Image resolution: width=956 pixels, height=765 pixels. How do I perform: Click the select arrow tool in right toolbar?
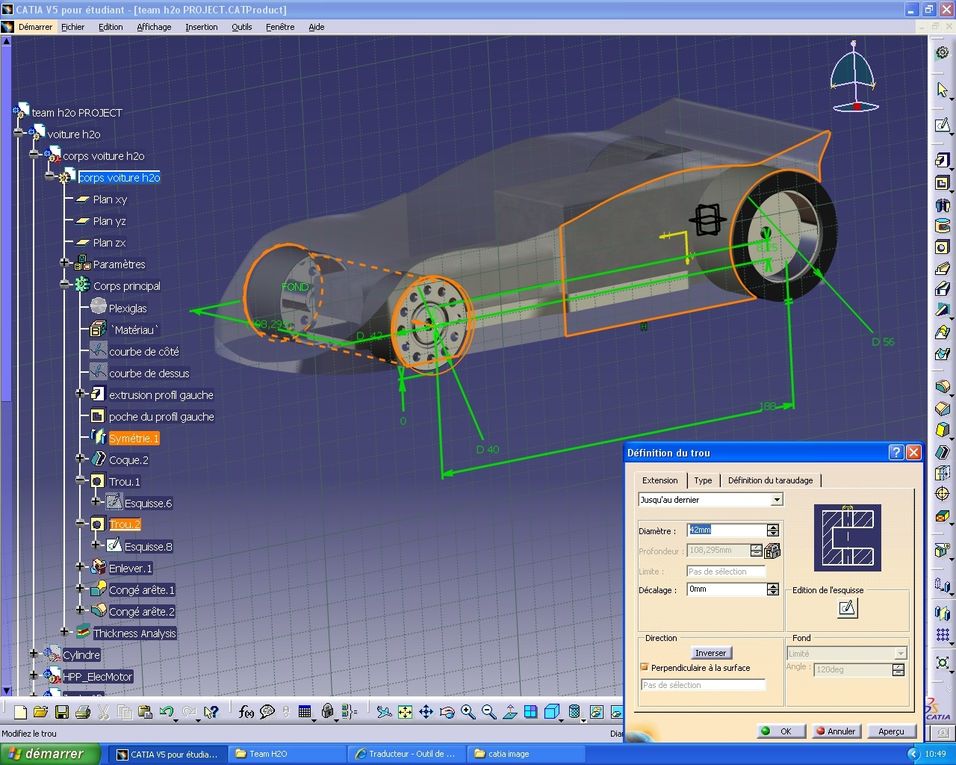click(942, 90)
